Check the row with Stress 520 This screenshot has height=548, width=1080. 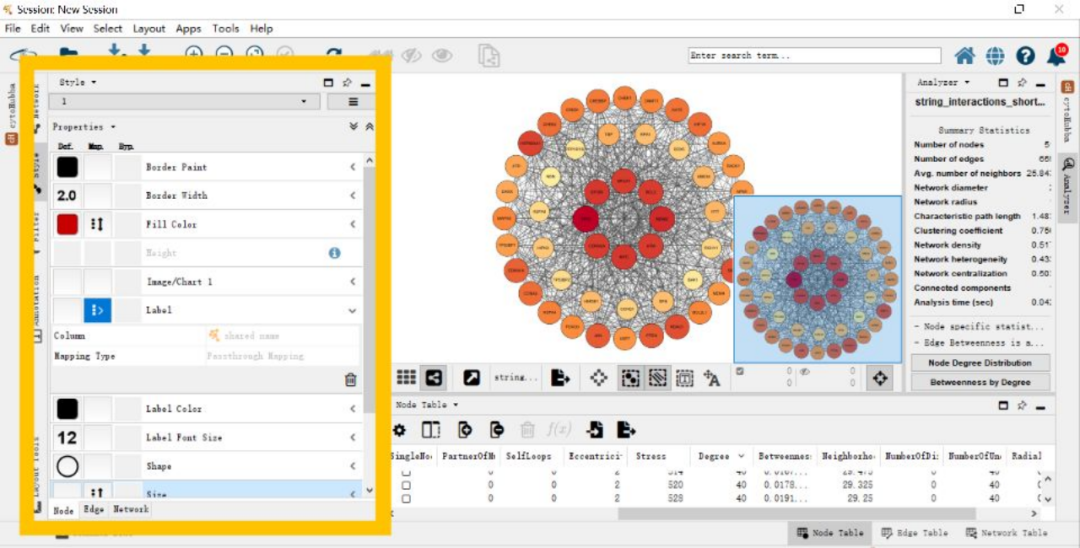[x=406, y=485]
